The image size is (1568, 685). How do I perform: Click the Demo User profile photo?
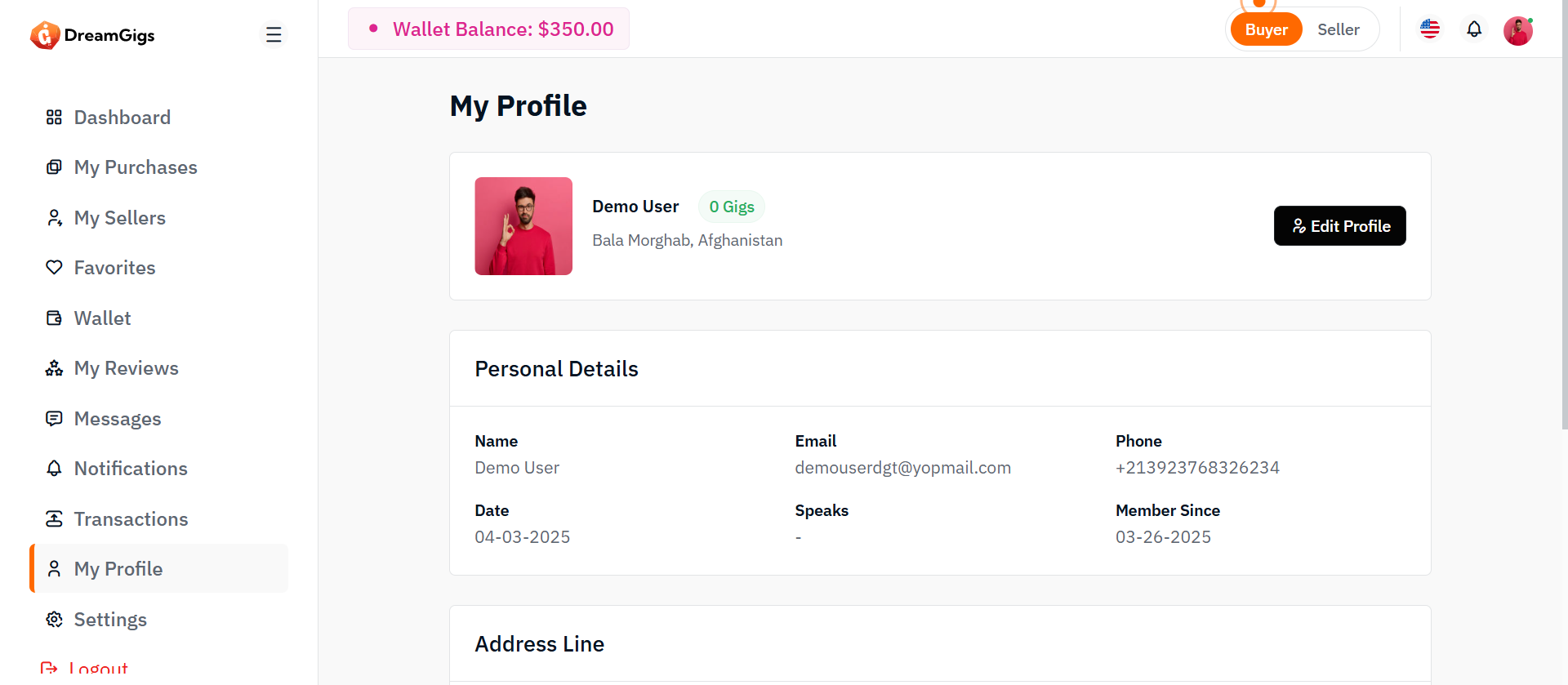523,226
